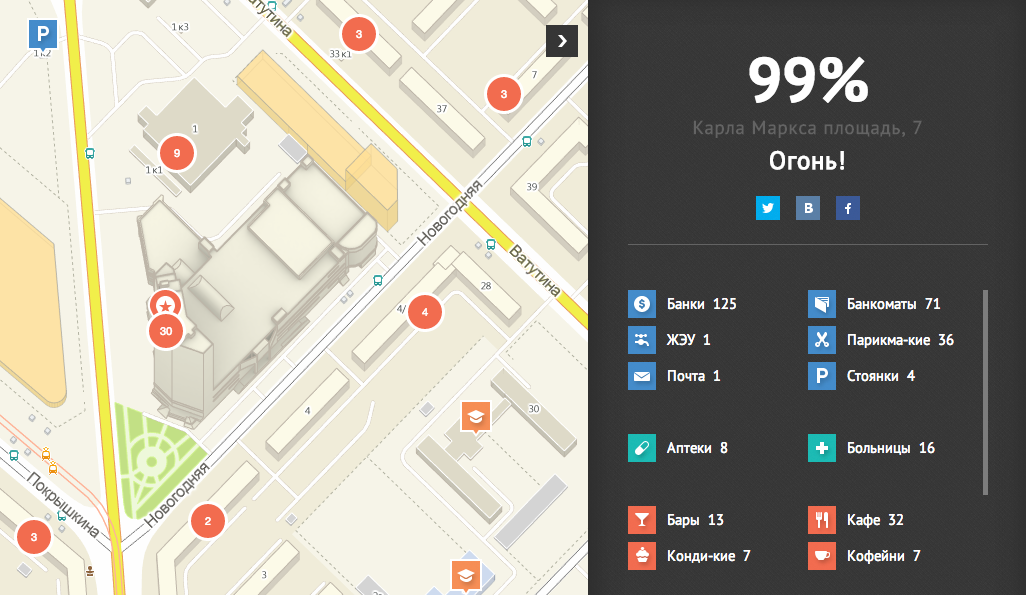This screenshot has height=595, width=1026.
Task: Open the cluster marker with 4 objects
Action: point(425,312)
